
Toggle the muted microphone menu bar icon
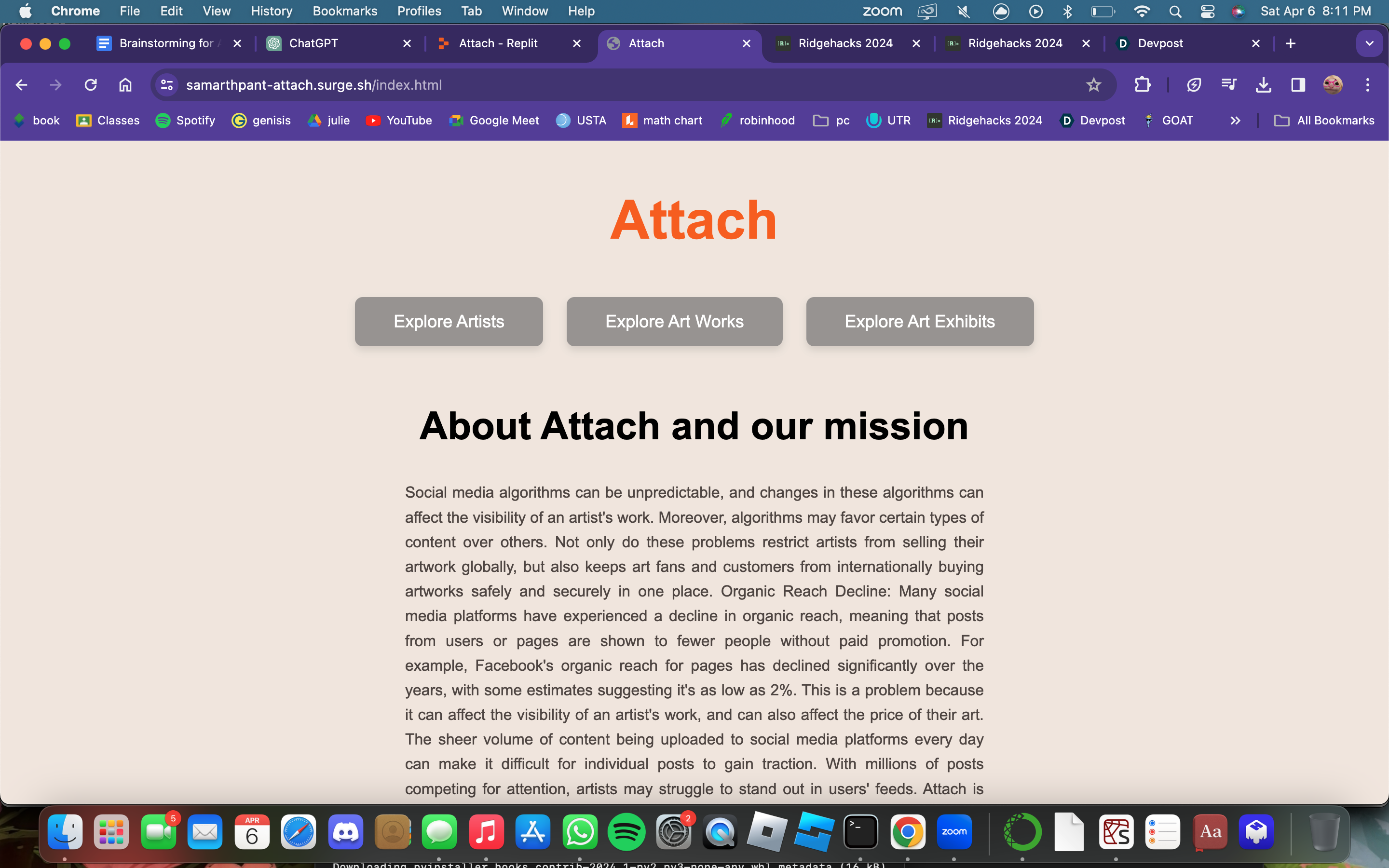coord(964,12)
